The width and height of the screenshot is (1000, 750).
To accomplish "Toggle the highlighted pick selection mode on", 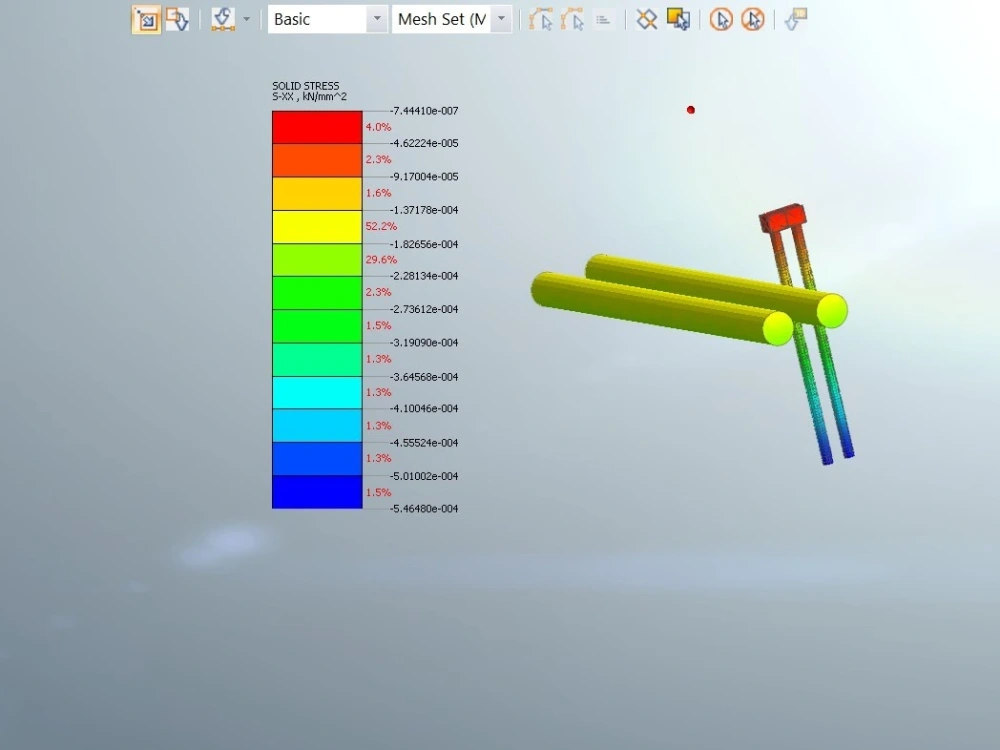I will 721,19.
